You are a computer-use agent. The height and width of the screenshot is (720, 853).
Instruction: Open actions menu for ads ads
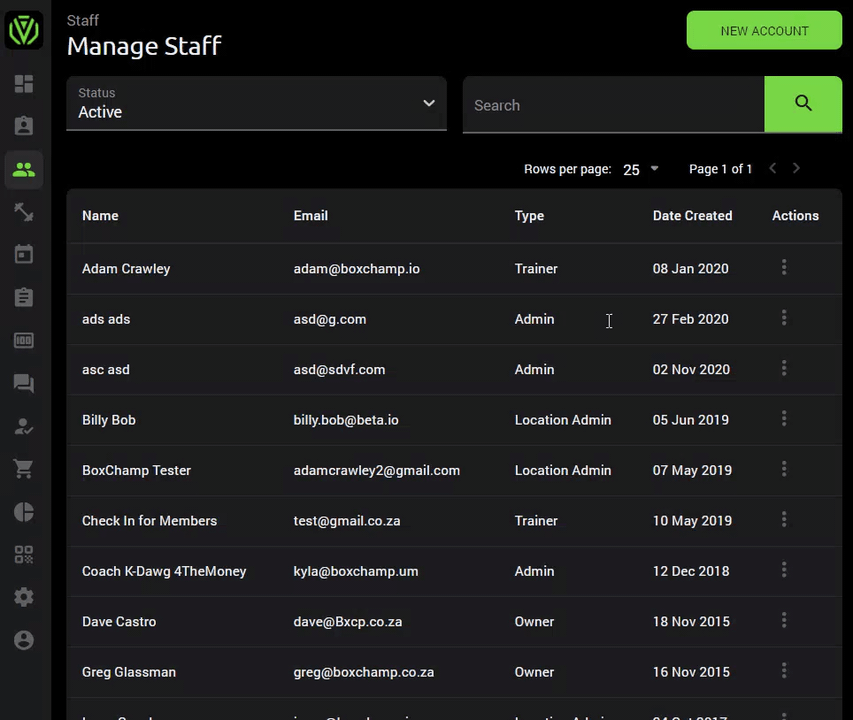pos(784,318)
